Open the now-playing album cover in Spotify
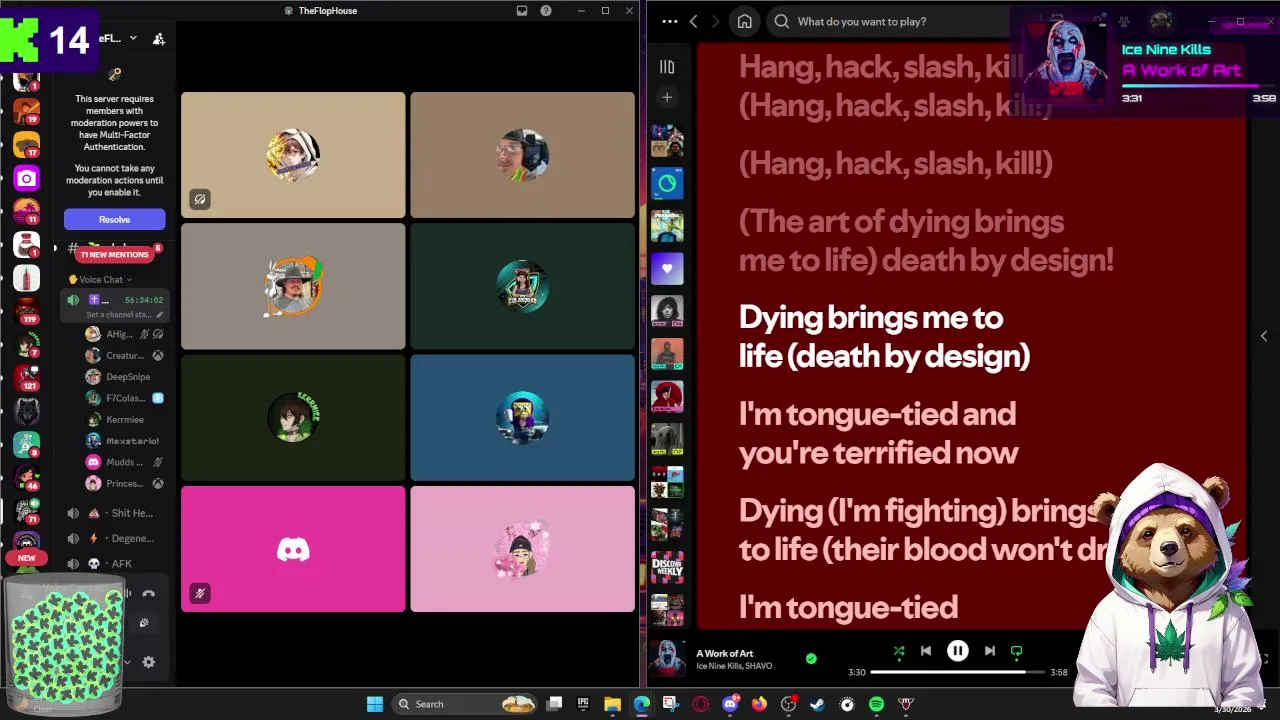This screenshot has height=720, width=1280. (x=667, y=659)
